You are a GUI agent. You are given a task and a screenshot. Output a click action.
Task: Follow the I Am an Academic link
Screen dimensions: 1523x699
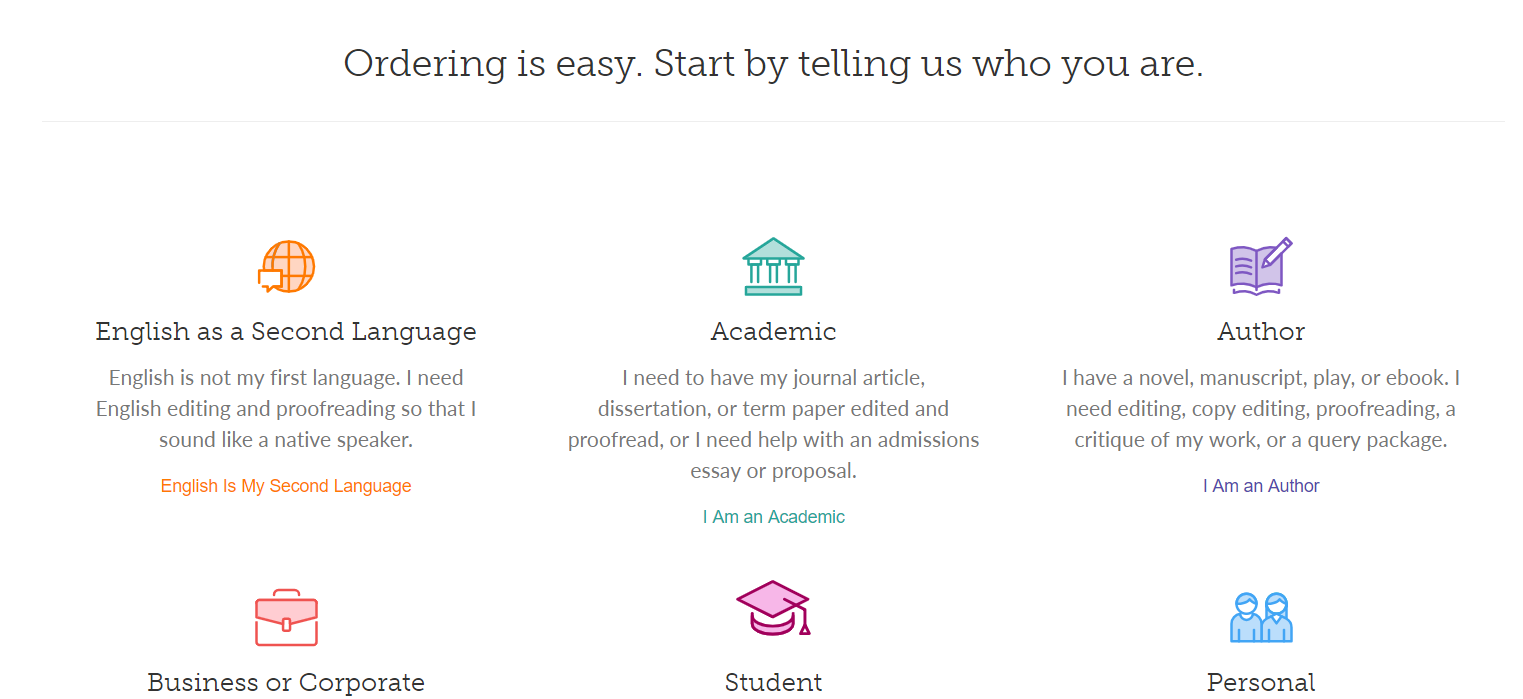(x=773, y=517)
